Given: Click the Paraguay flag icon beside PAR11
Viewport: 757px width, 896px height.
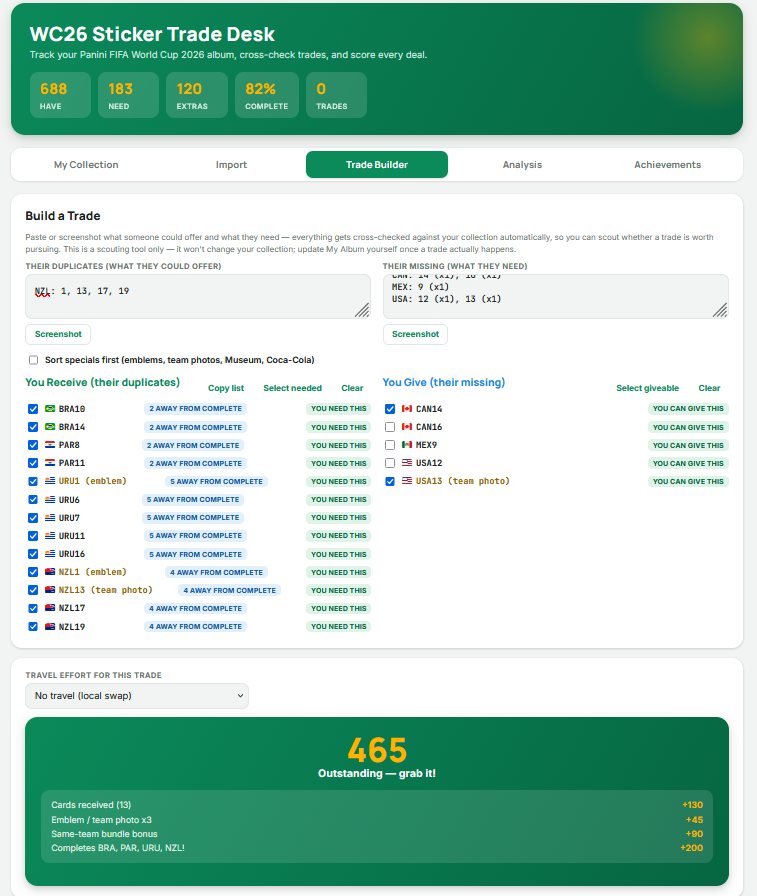Looking at the screenshot, I should [x=50, y=463].
